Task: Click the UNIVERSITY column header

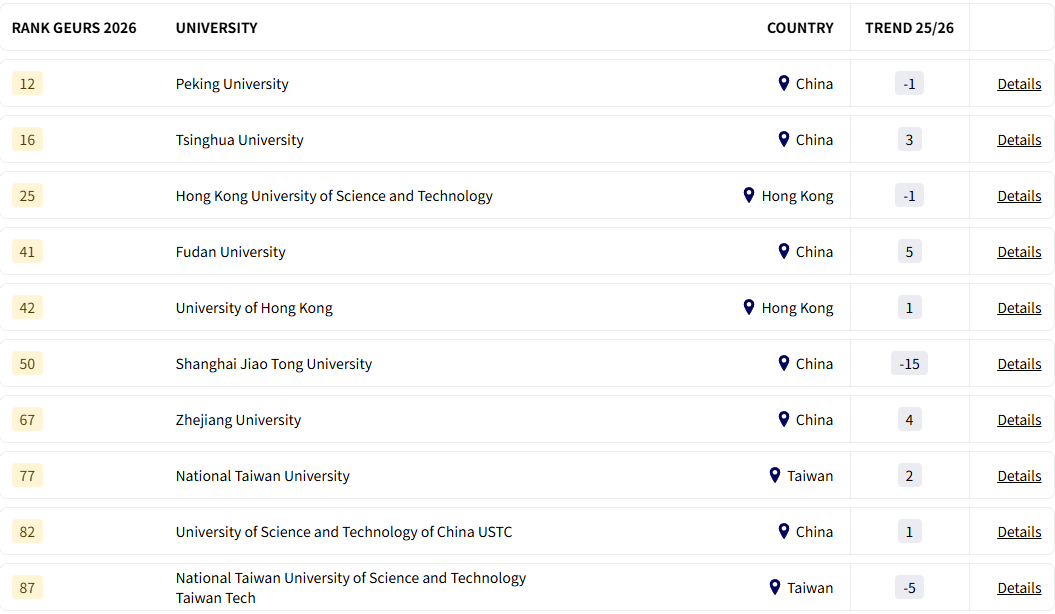Action: pyautogui.click(x=216, y=27)
